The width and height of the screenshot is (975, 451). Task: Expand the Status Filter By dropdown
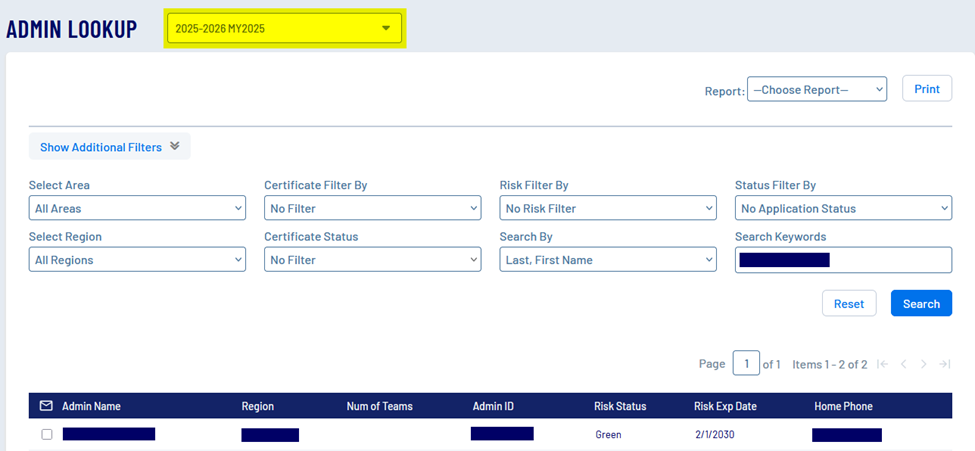pos(843,208)
